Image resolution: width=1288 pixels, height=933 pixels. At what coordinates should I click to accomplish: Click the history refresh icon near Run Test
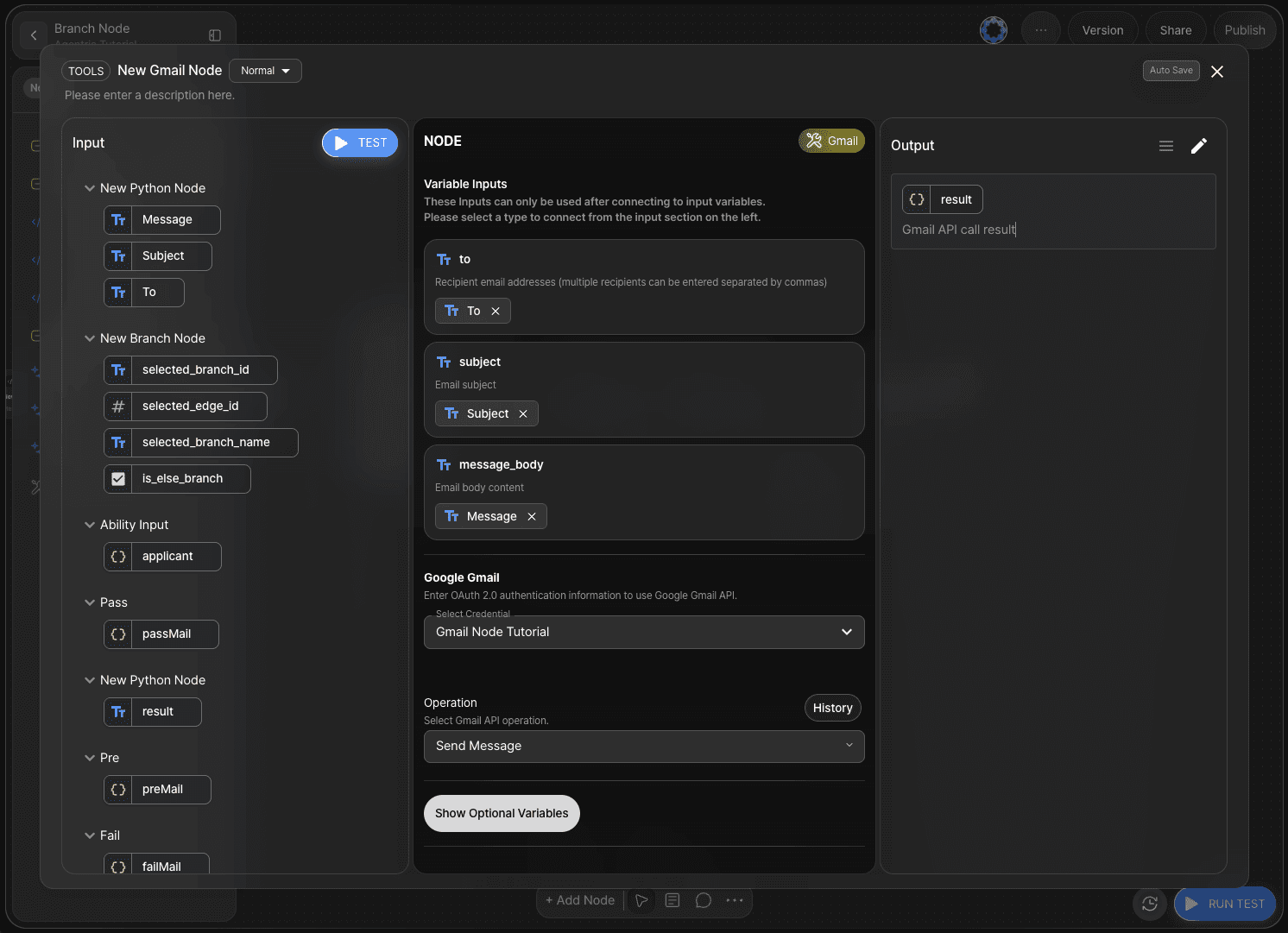[x=1150, y=904]
